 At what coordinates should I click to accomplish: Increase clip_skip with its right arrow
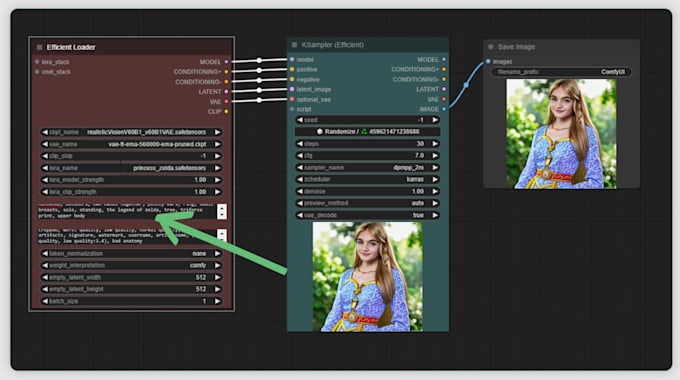(x=218, y=156)
